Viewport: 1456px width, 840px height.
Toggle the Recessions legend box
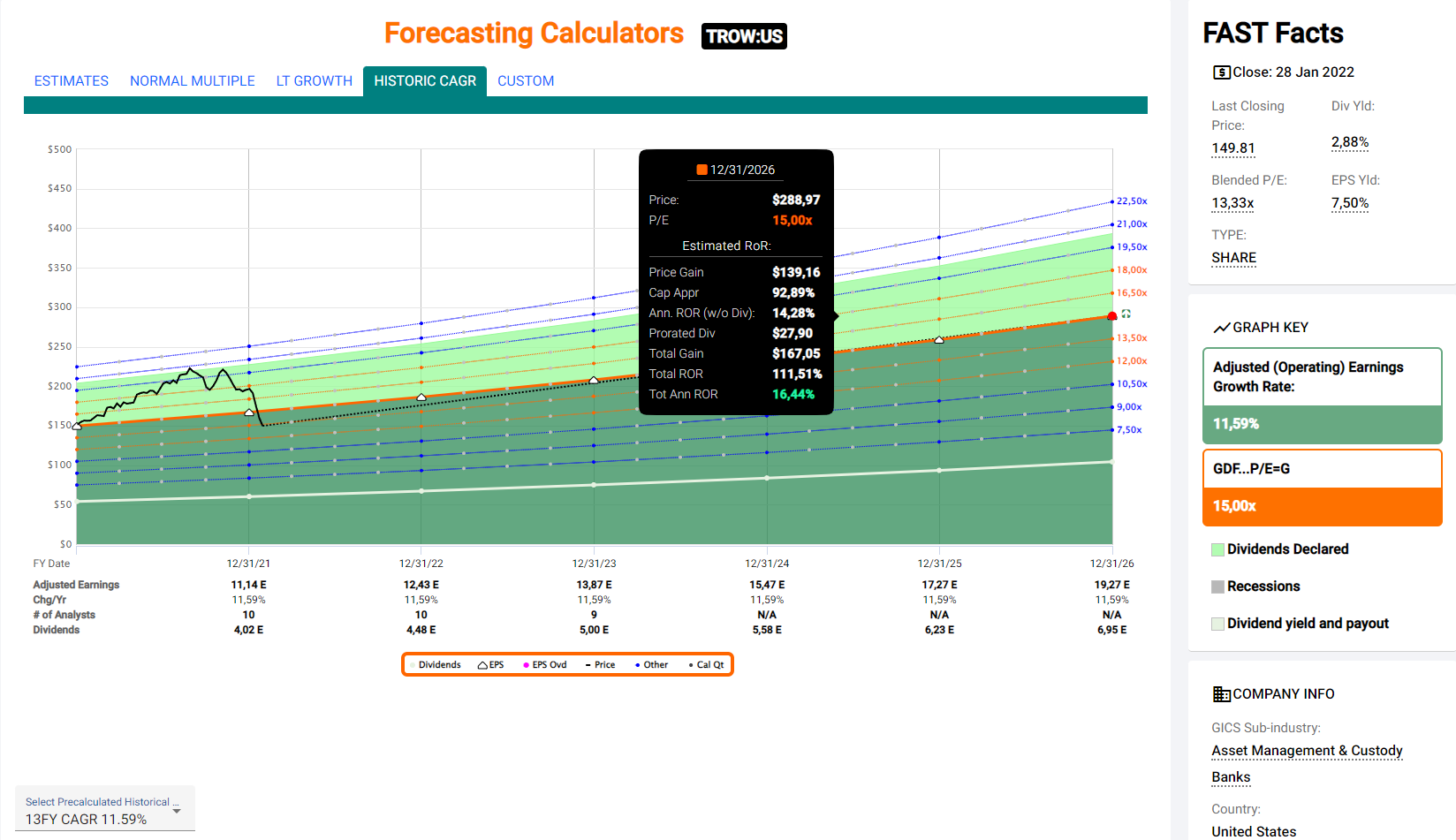coord(1218,586)
